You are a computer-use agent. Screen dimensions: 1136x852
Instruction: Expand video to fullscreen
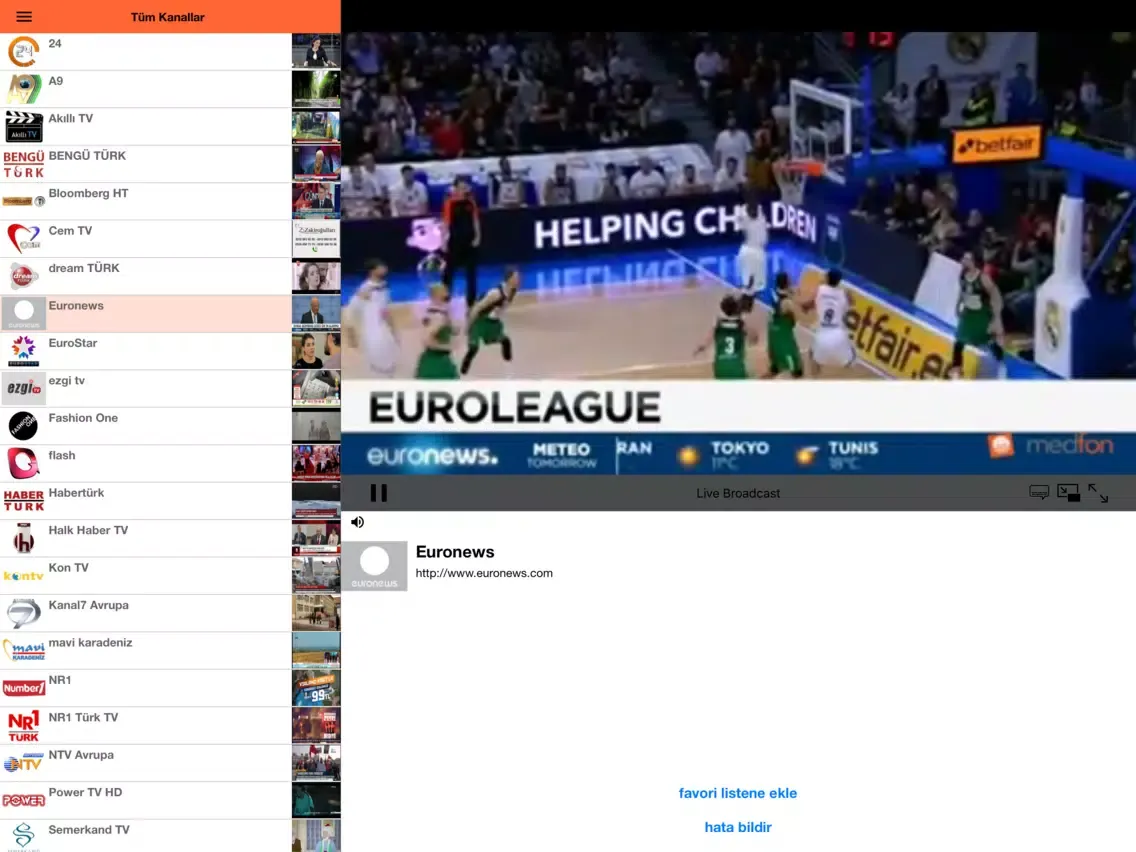tap(1098, 493)
